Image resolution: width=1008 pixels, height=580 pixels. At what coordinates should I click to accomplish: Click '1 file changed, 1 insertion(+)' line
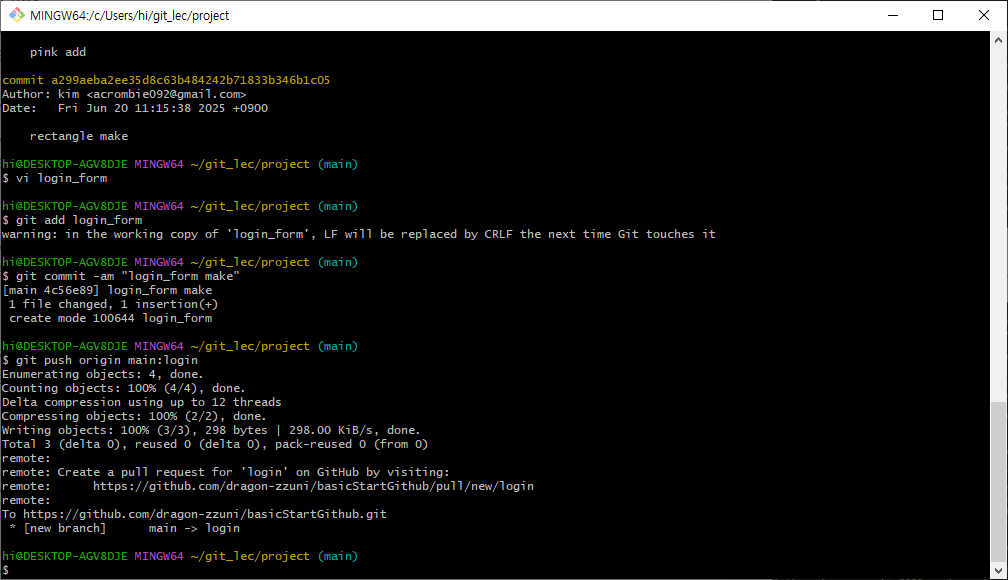click(x=113, y=304)
